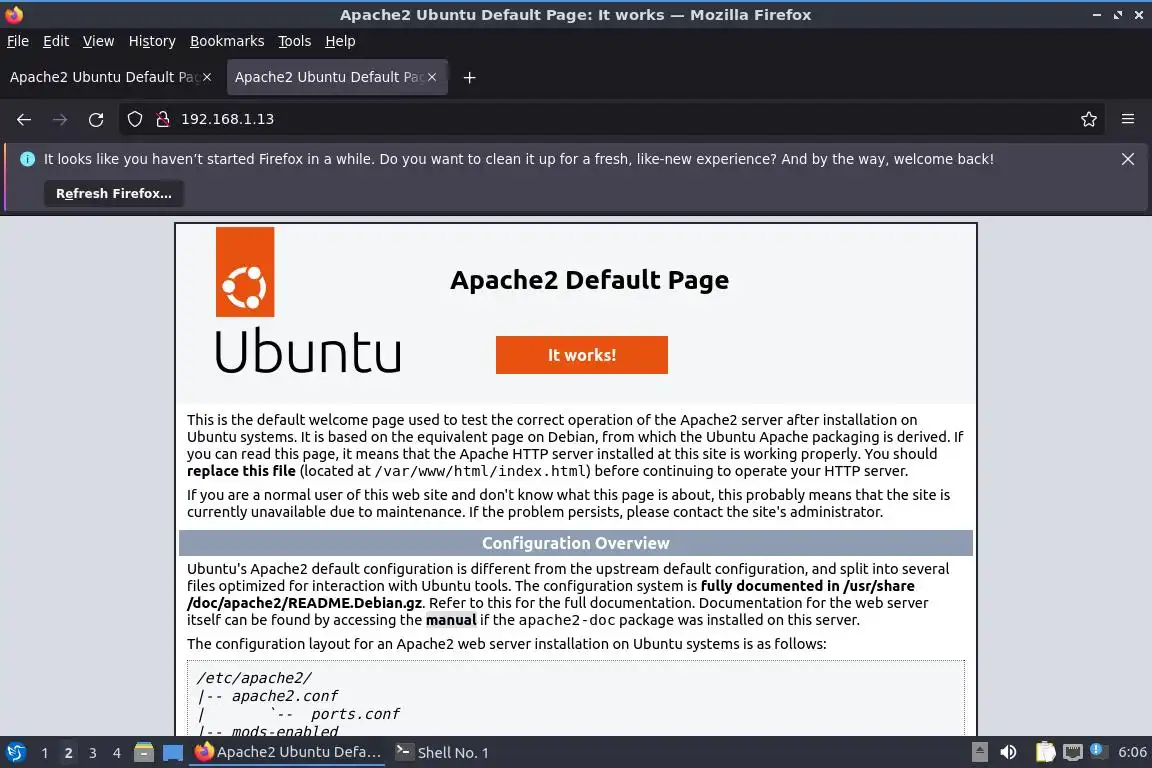Click the info icon in notification bar
The width and height of the screenshot is (1152, 768).
tap(27, 159)
